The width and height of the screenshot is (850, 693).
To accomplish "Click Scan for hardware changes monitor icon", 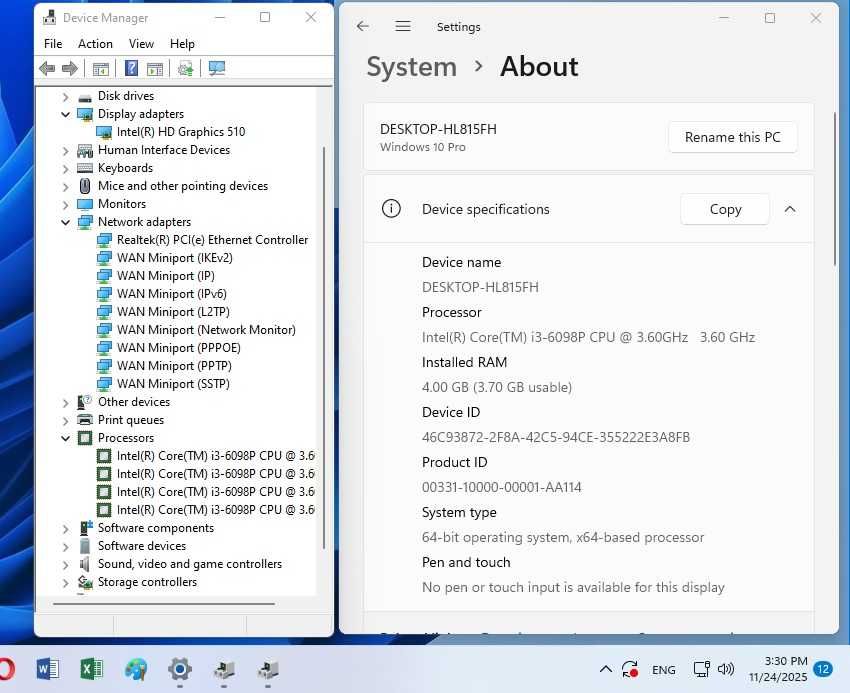I will (217, 68).
